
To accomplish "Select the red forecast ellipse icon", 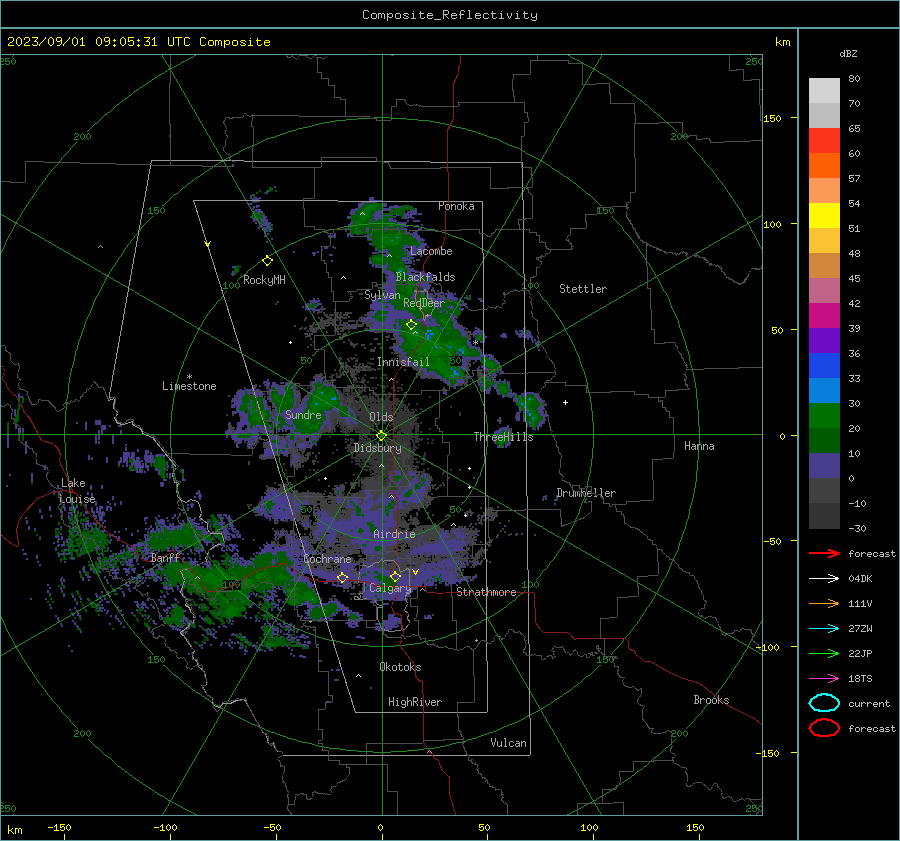I will 824,728.
